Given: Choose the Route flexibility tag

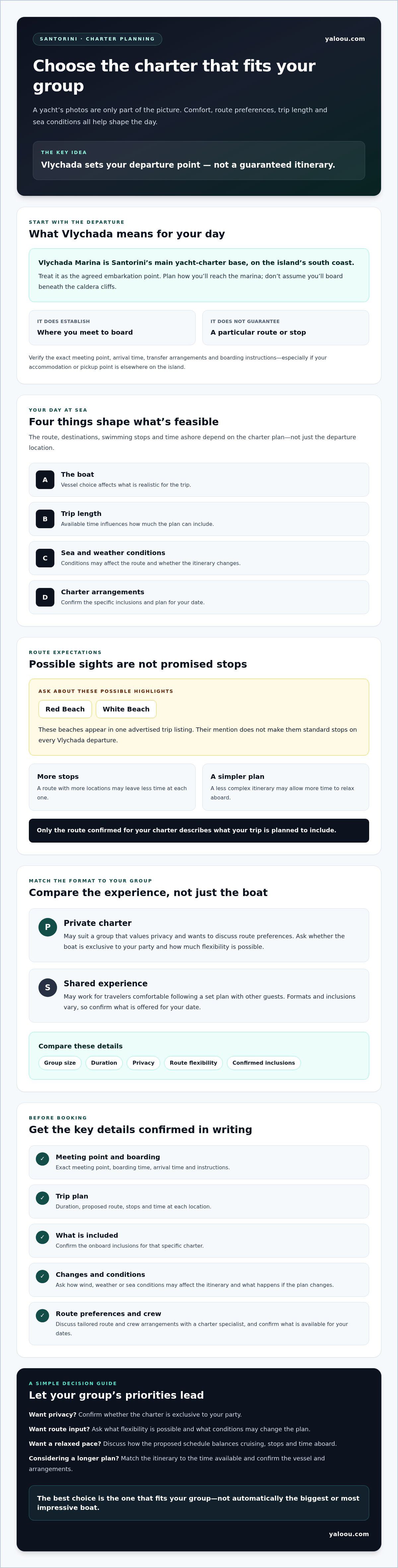Looking at the screenshot, I should 193,1063.
